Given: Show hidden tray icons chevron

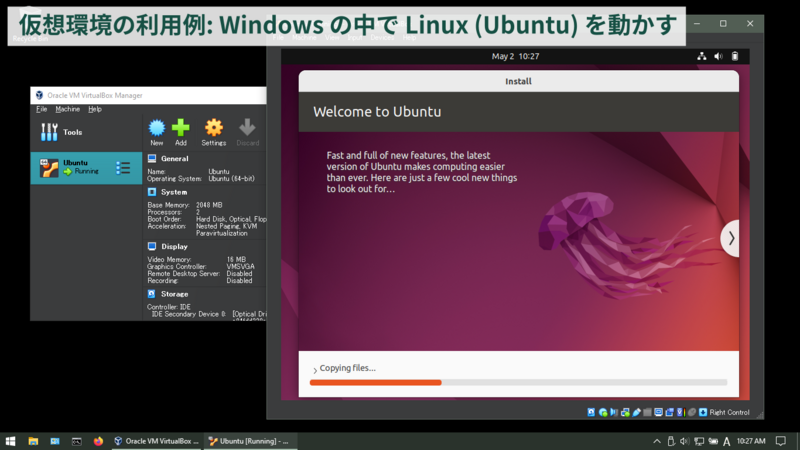Looking at the screenshot, I should click(x=657, y=441).
